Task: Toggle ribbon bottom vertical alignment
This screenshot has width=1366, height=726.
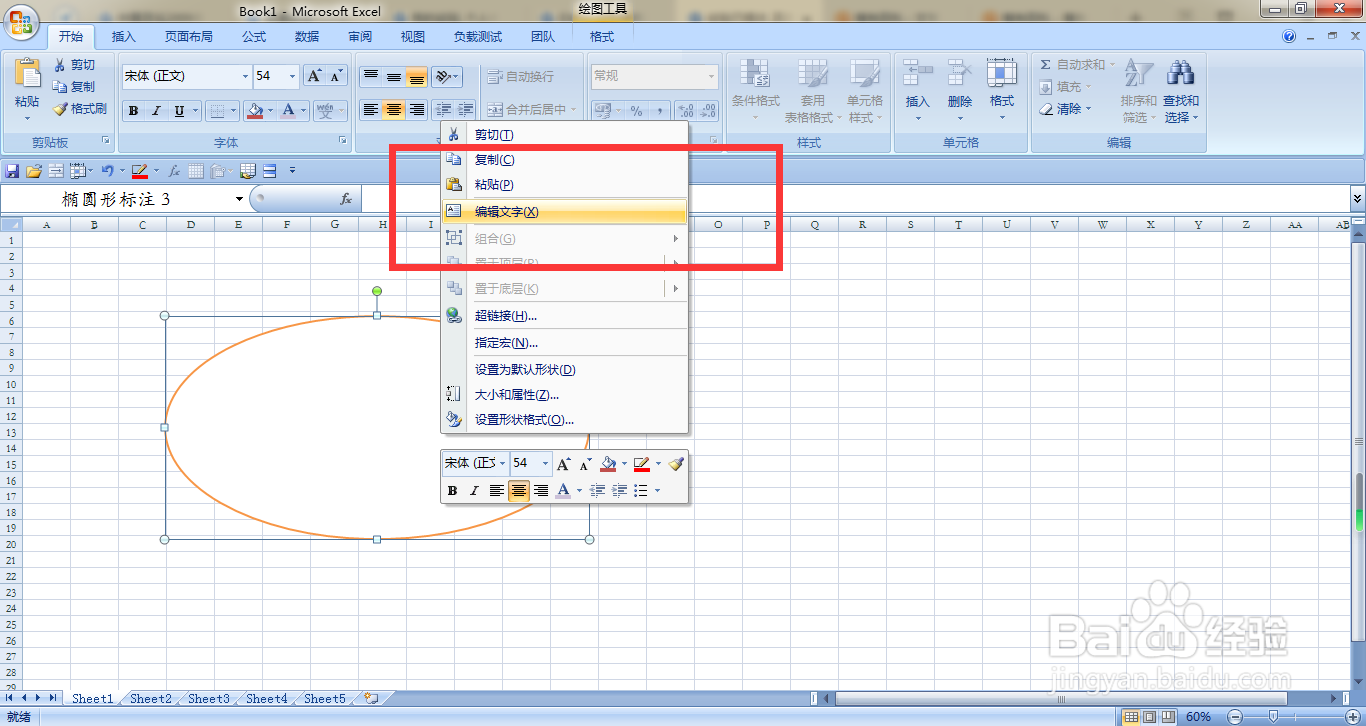Action: click(x=416, y=76)
